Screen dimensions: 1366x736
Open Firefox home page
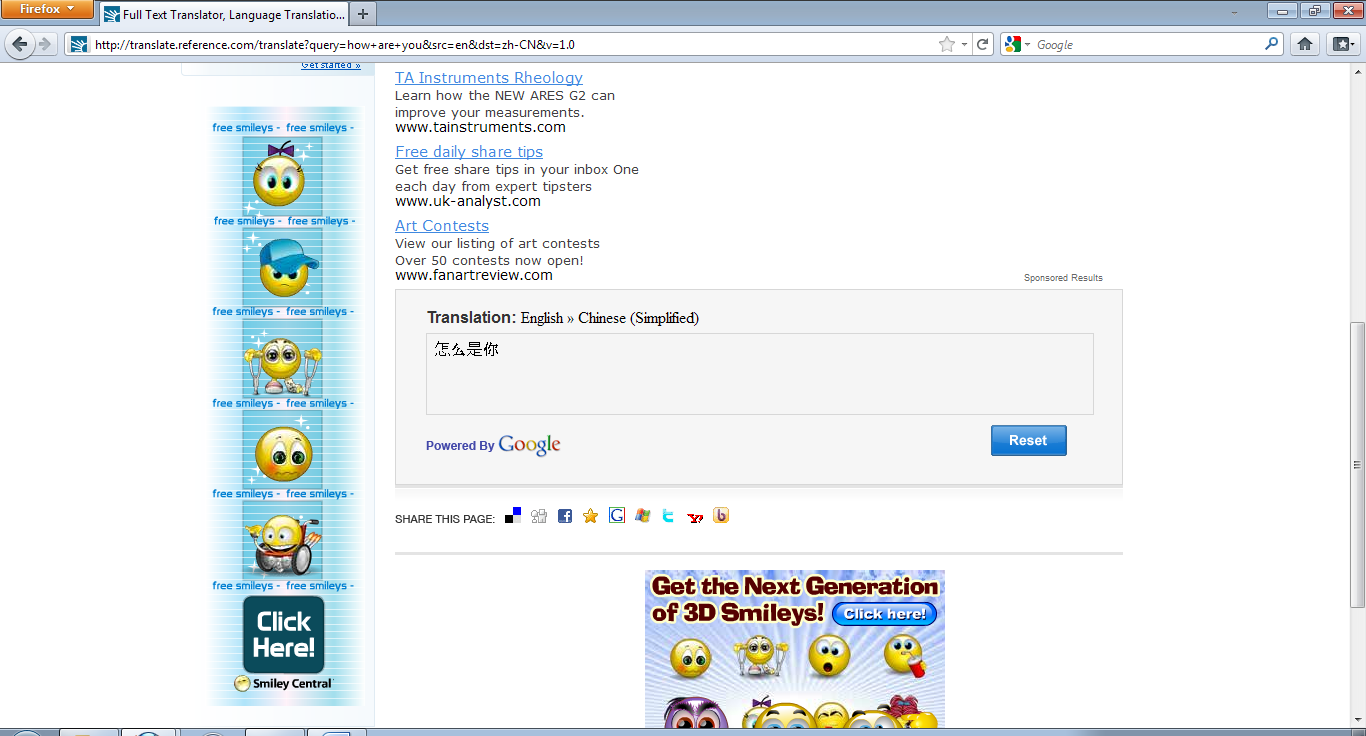point(1304,44)
